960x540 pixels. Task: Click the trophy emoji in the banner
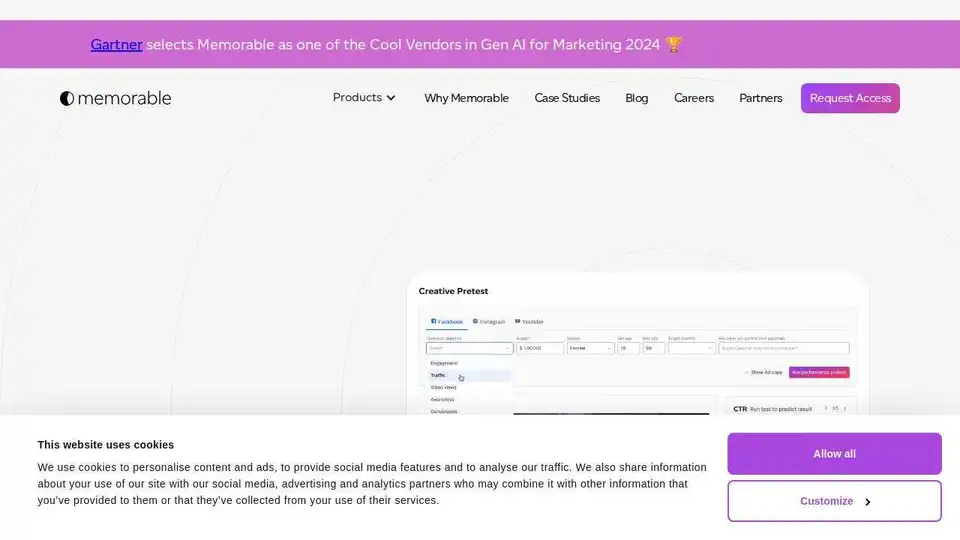pos(673,45)
